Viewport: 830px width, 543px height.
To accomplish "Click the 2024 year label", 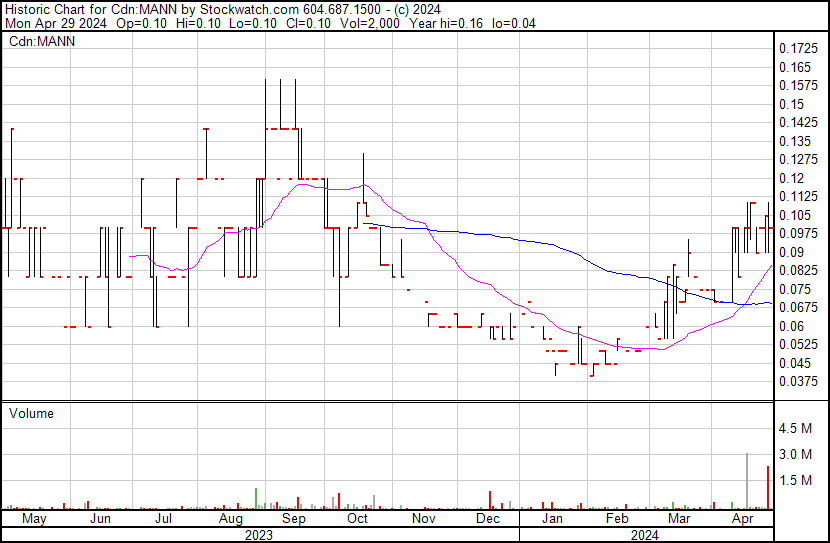I will (x=645, y=535).
